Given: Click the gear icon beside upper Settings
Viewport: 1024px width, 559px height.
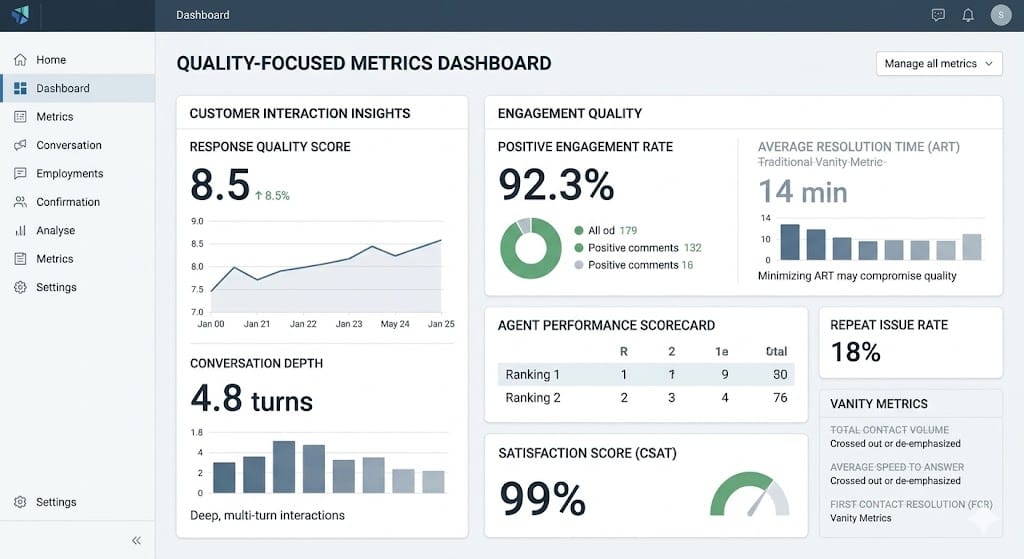Looking at the screenshot, I should (20, 287).
